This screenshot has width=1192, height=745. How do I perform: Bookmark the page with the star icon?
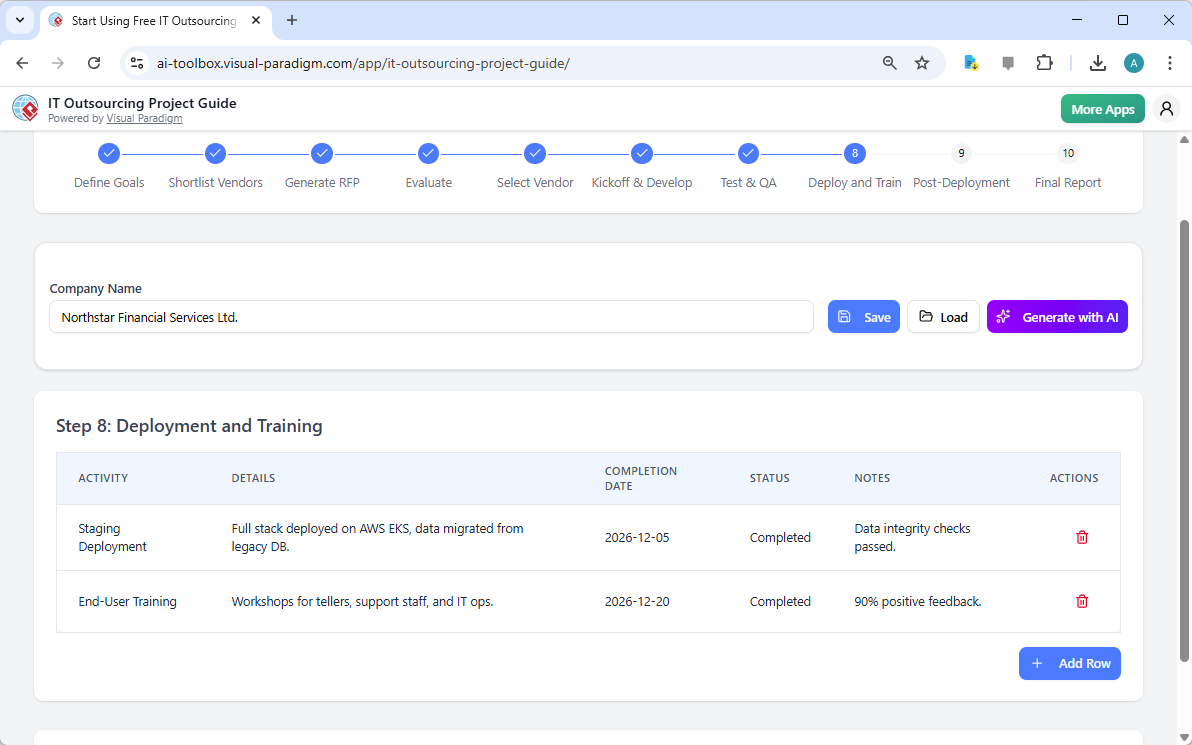pyautogui.click(x=921, y=62)
